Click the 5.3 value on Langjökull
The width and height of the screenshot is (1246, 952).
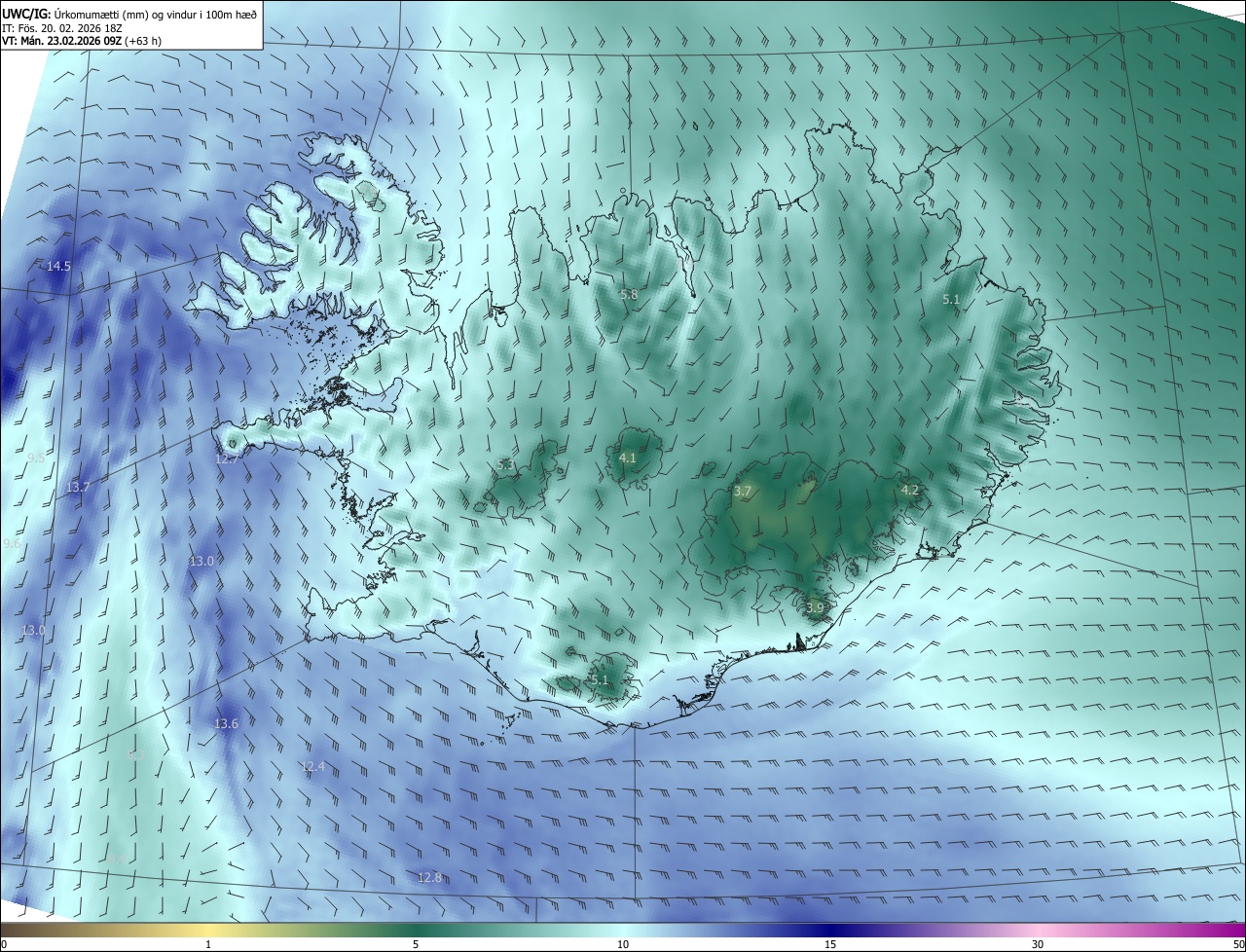tap(505, 465)
